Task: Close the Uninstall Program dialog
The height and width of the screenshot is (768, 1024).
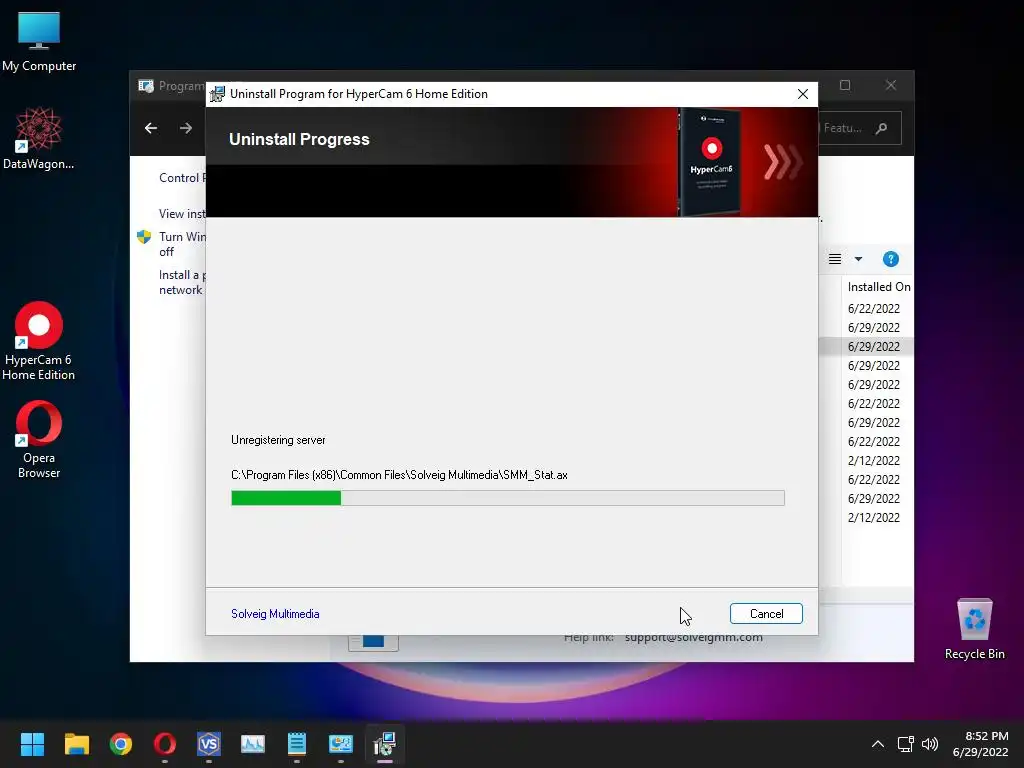Action: pyautogui.click(x=803, y=94)
